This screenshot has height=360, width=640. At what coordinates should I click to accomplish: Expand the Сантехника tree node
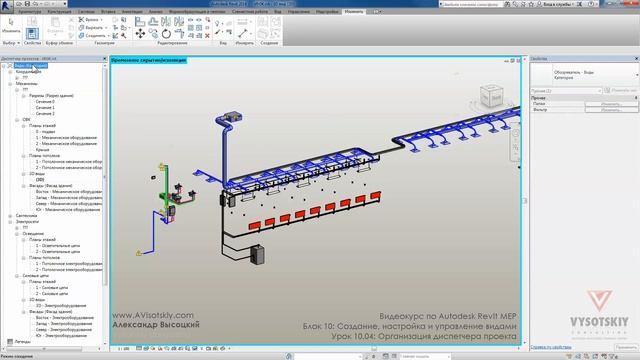tap(10, 216)
